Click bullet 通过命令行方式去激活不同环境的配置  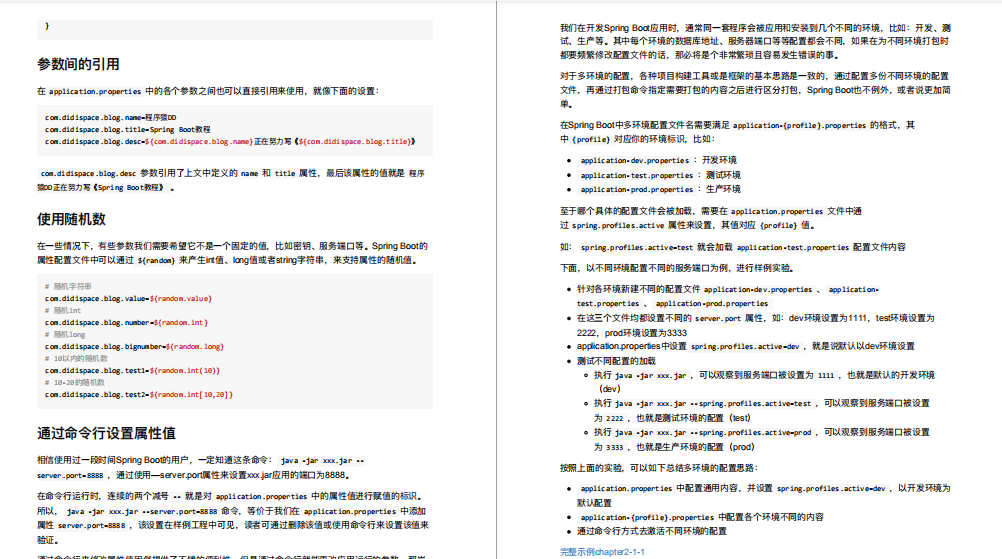click(x=651, y=532)
